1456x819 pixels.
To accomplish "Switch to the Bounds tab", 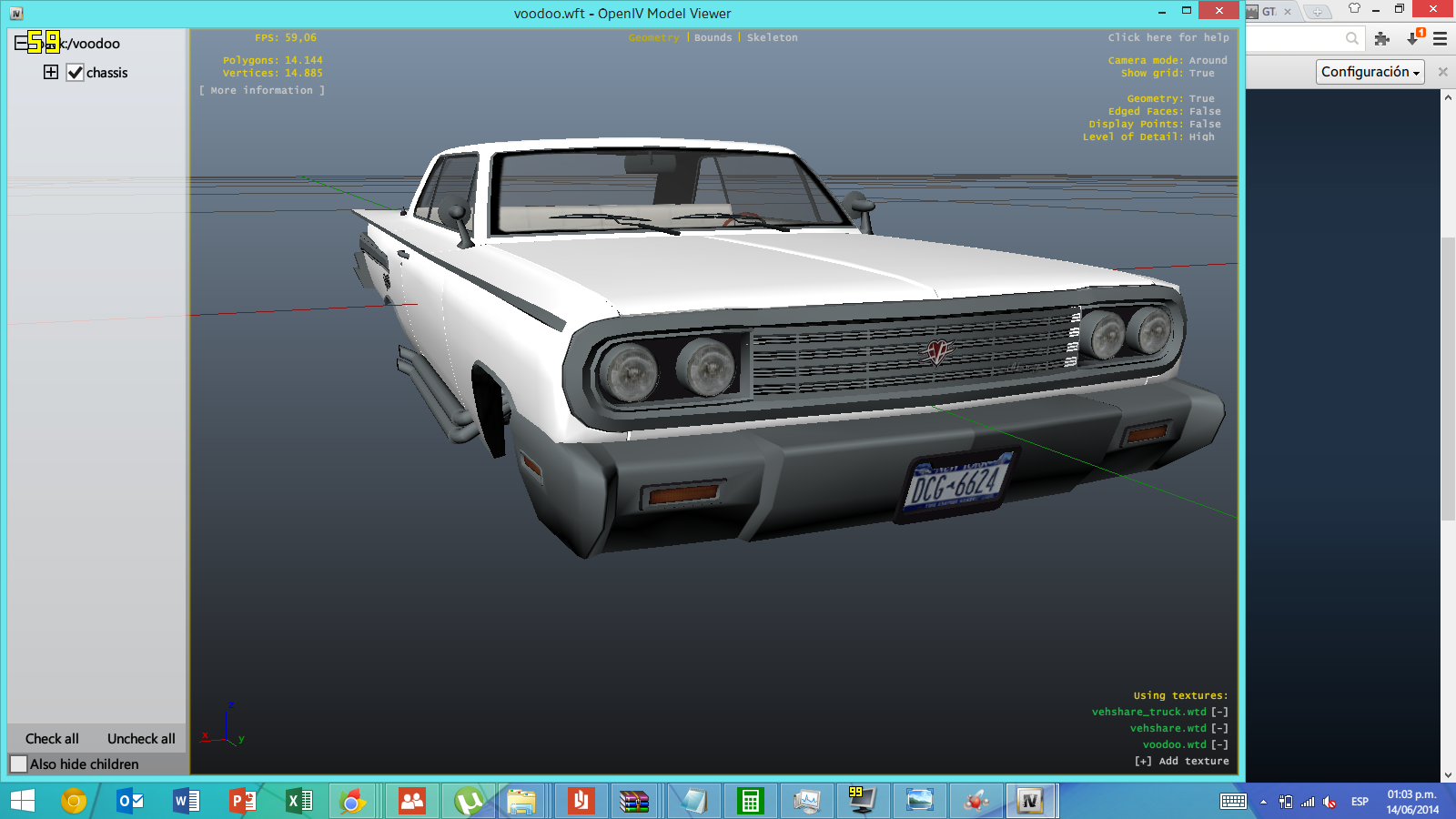I will 713,37.
